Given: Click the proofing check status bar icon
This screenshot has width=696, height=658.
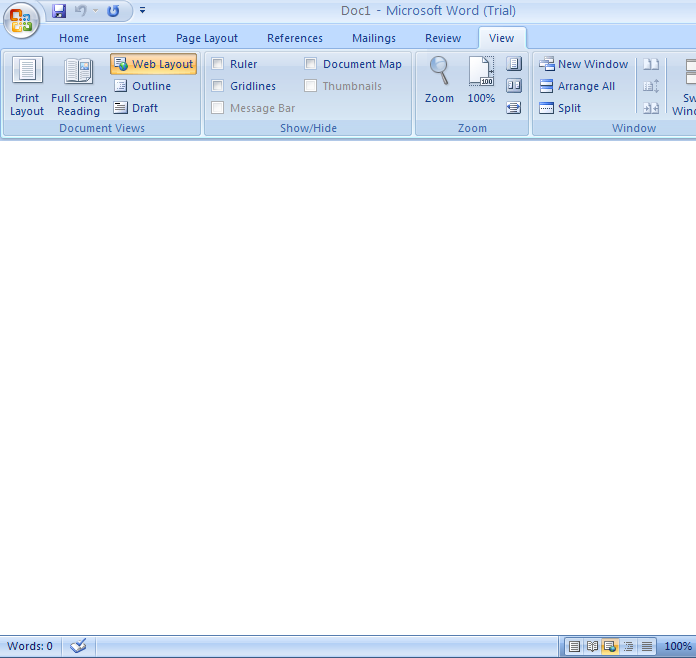Looking at the screenshot, I should pyautogui.click(x=78, y=646).
